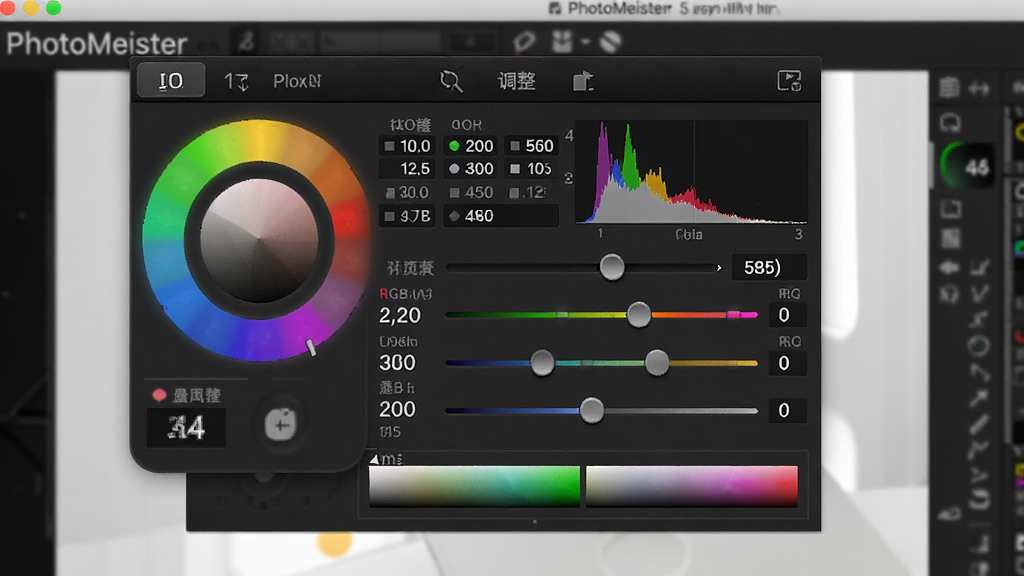Click the 585 value field

768,267
